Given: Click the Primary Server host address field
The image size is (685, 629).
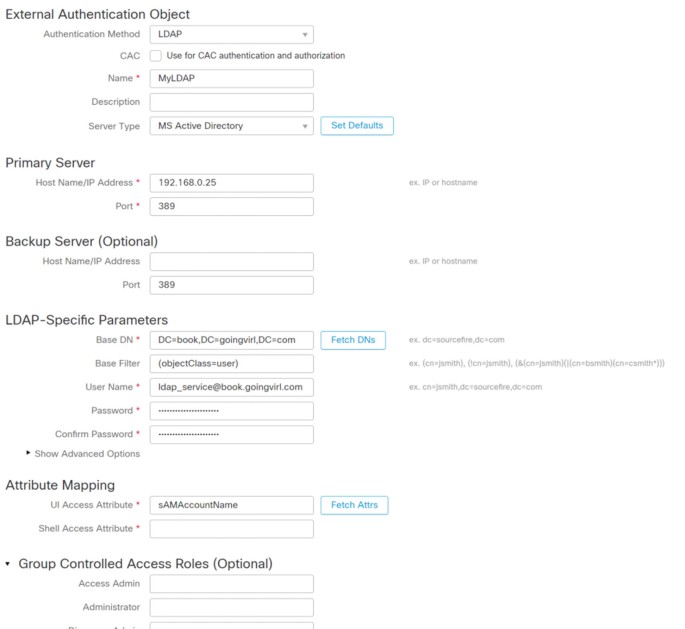Looking at the screenshot, I should click(x=231, y=183).
